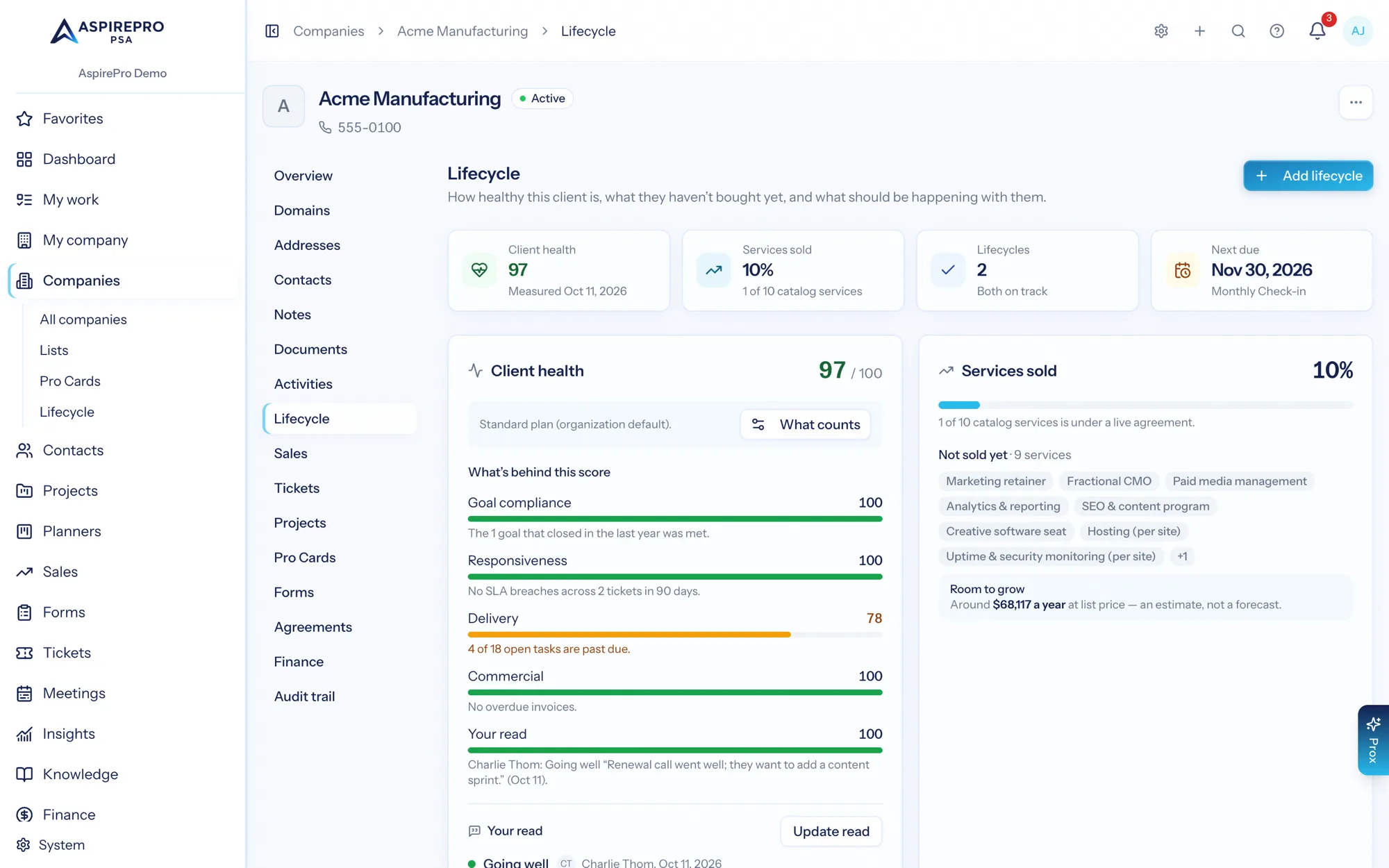This screenshot has height=868, width=1389.
Task: Open Favorites in the sidebar
Action: pyautogui.click(x=123, y=119)
